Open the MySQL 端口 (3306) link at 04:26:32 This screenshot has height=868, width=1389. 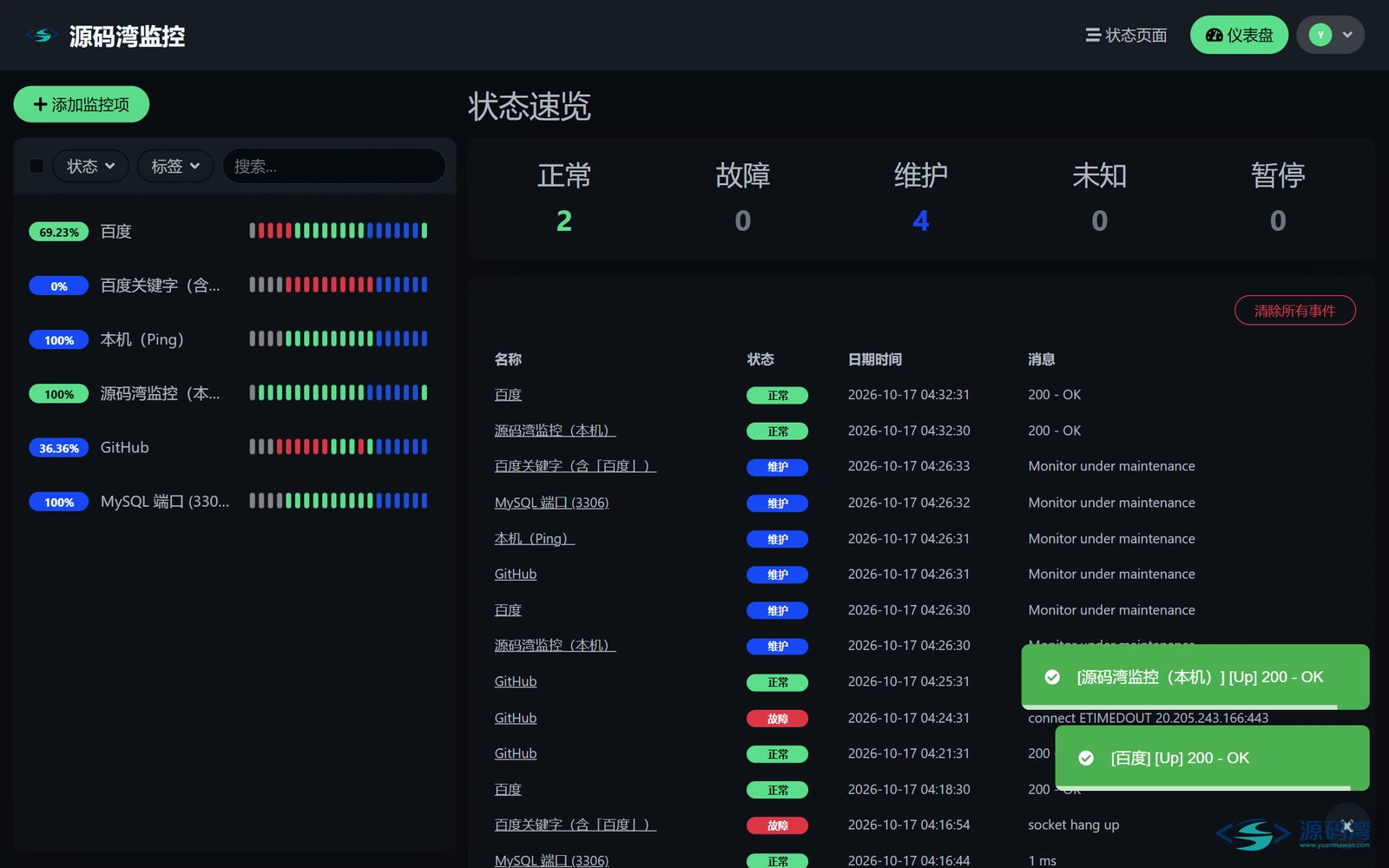click(551, 503)
